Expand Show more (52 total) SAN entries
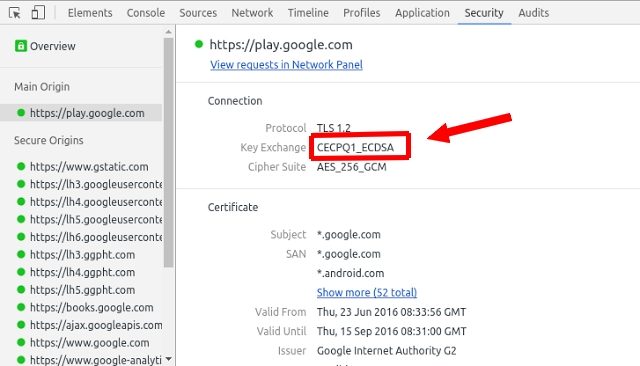This screenshot has width=640, height=366. [367, 292]
